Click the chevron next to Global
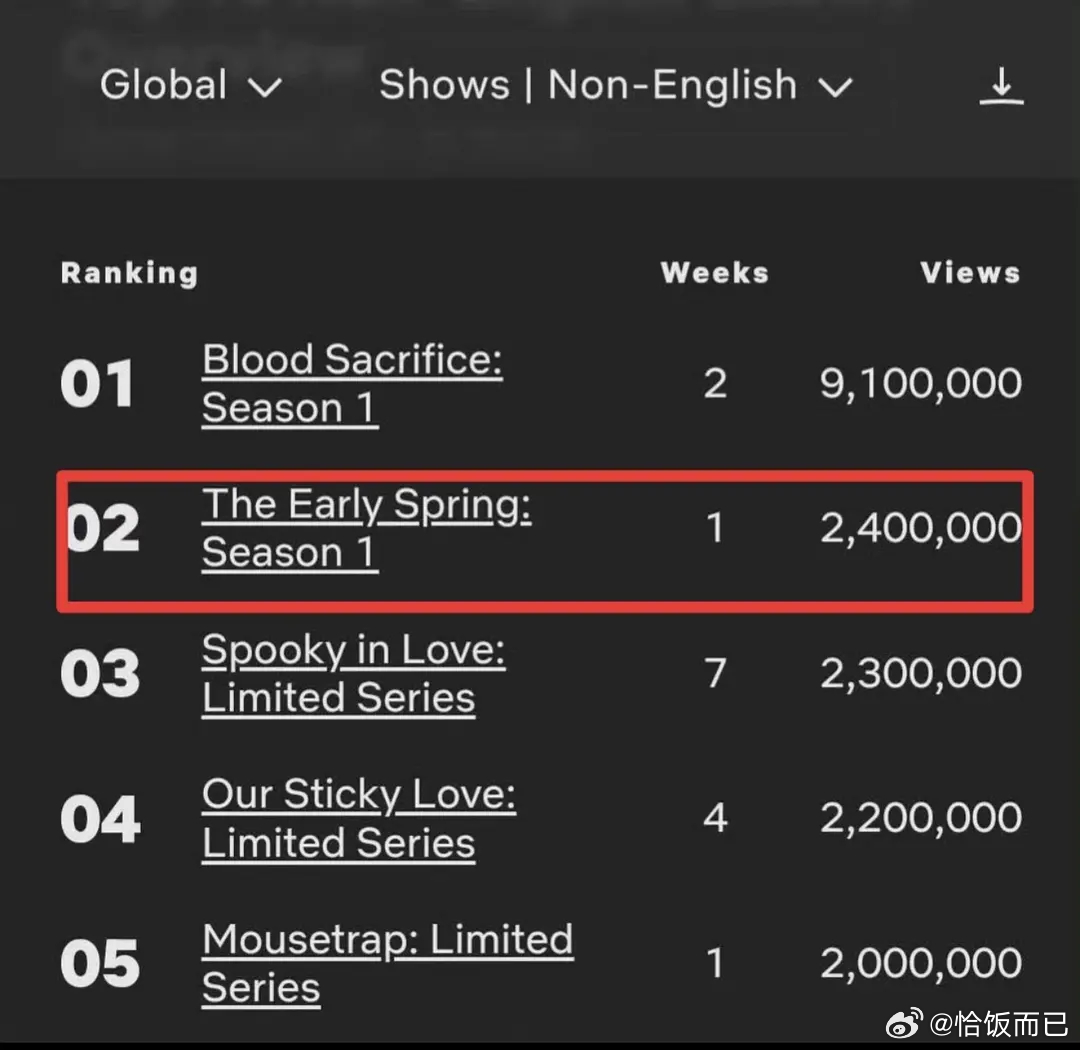Screen dimensions: 1080x1050 (x=265, y=88)
